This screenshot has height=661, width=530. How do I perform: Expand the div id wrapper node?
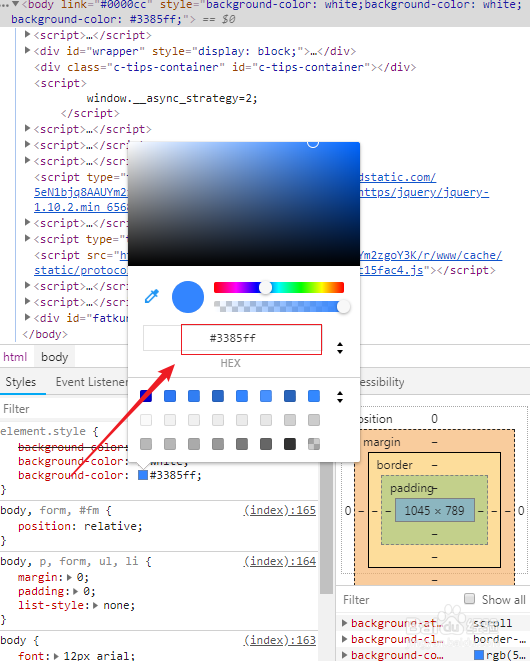click(x=27, y=51)
